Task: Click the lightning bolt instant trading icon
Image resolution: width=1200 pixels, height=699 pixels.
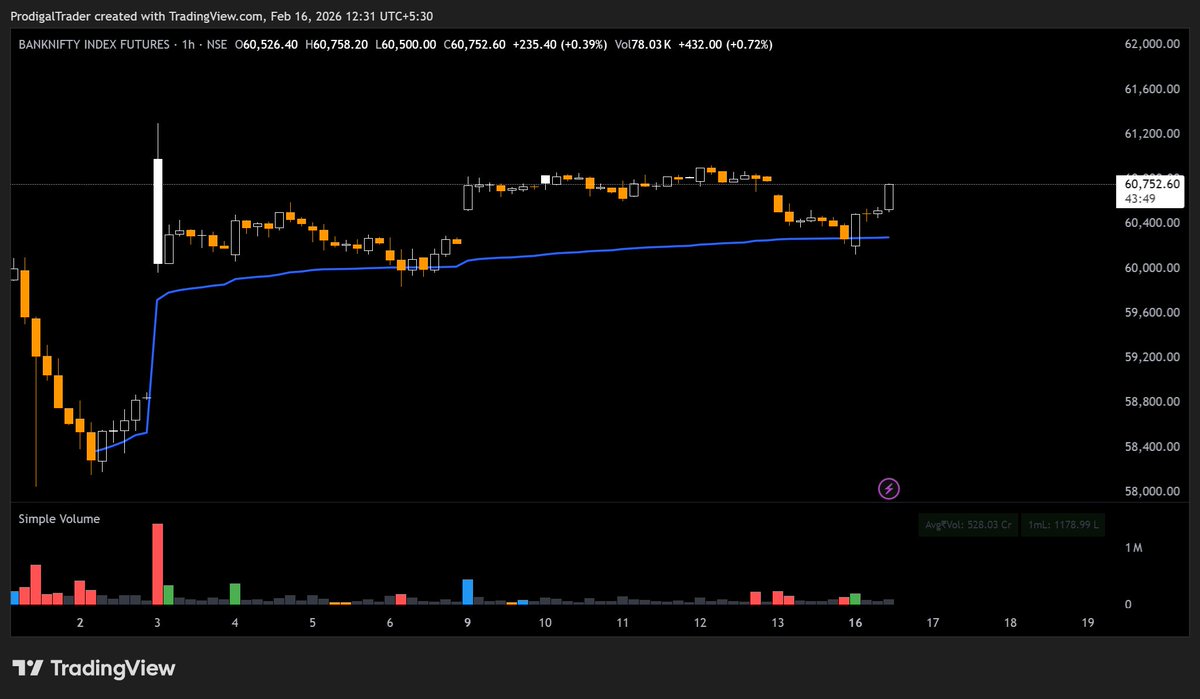Action: click(x=888, y=488)
